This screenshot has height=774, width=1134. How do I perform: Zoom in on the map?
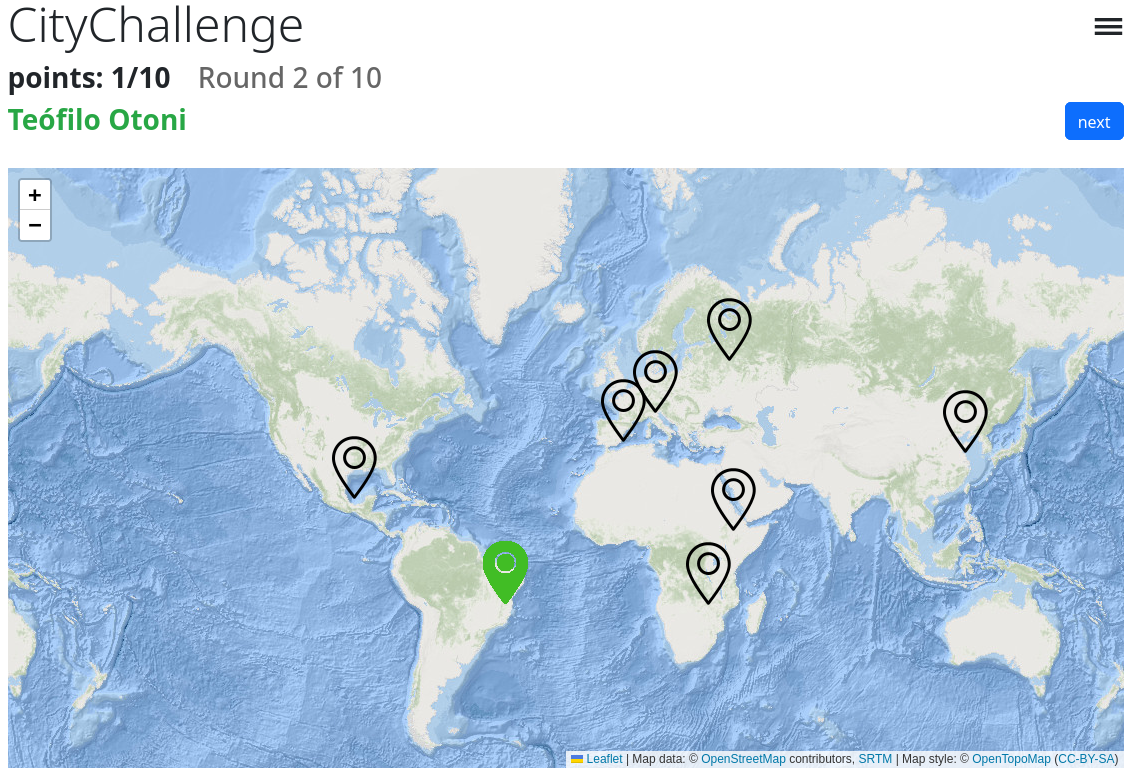tap(35, 195)
